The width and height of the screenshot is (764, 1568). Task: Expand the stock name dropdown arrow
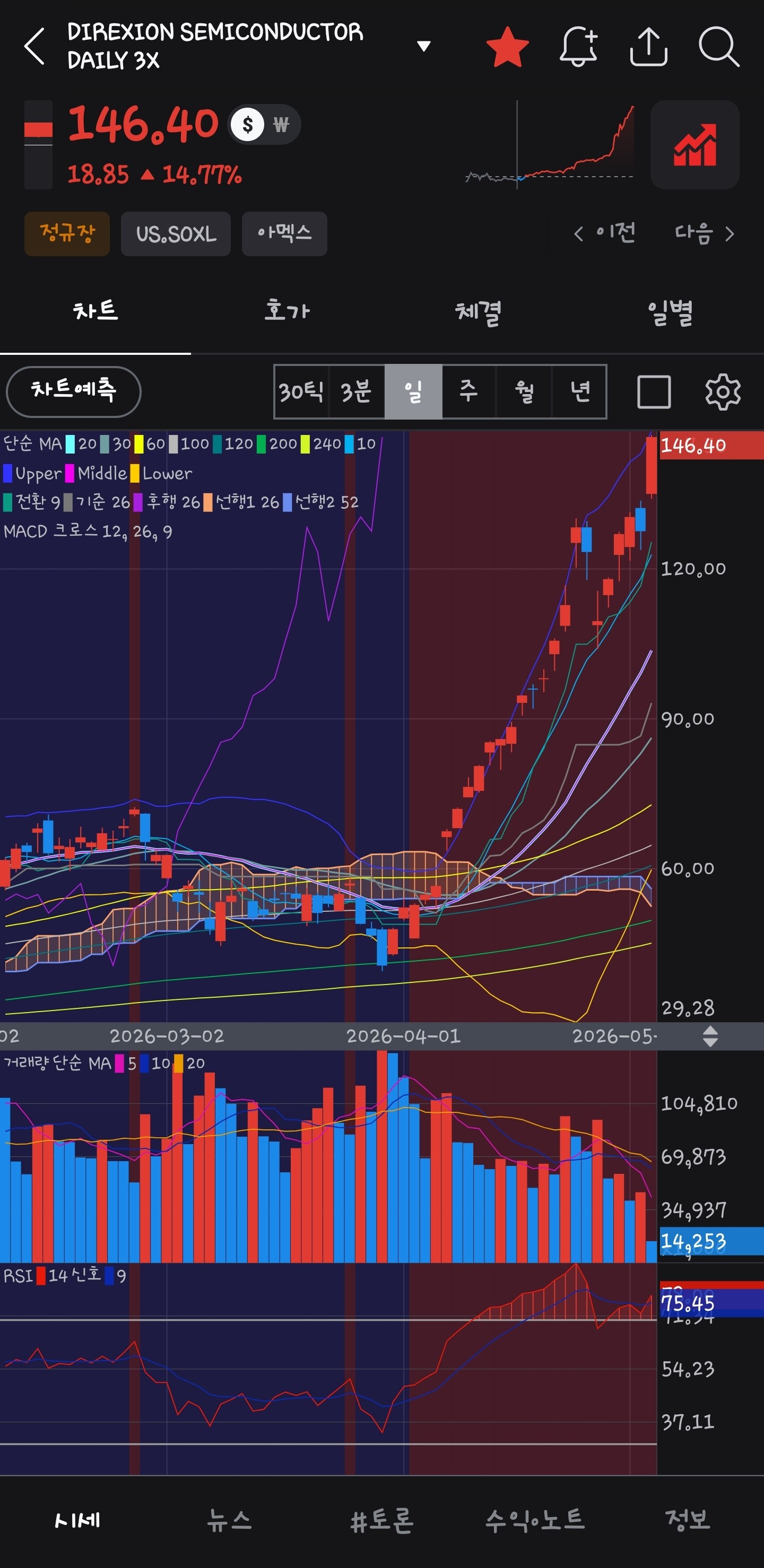tap(424, 46)
